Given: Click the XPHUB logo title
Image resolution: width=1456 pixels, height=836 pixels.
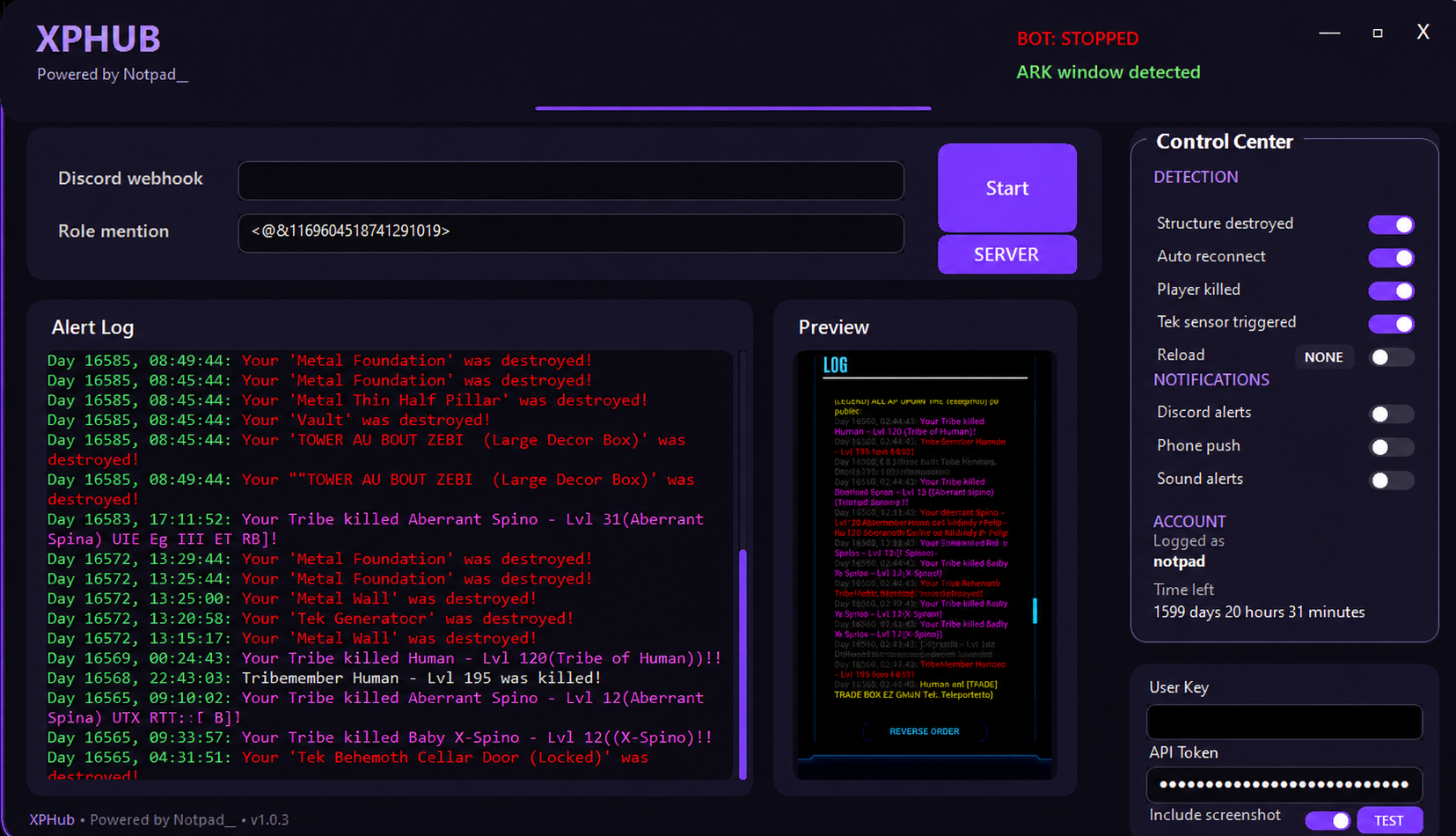Looking at the screenshot, I should coord(99,39).
